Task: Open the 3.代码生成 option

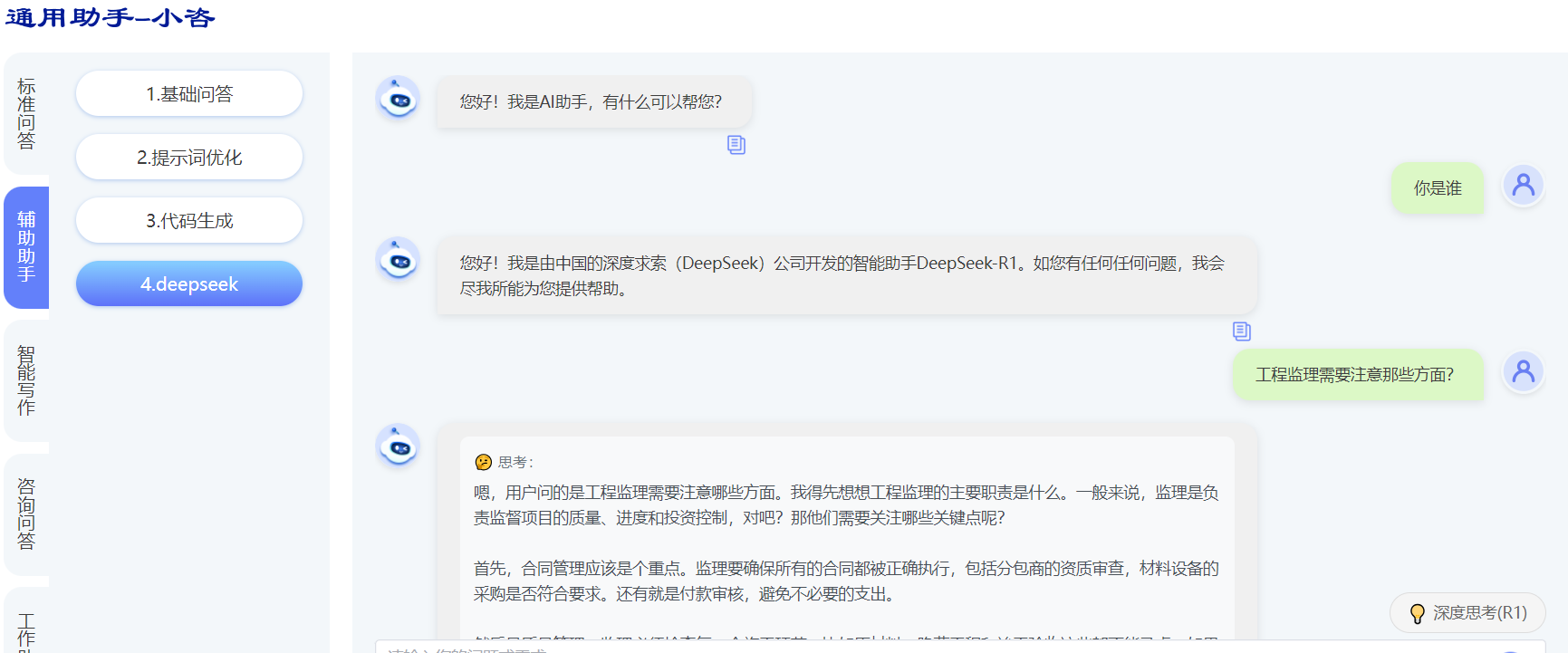Action: [x=189, y=221]
